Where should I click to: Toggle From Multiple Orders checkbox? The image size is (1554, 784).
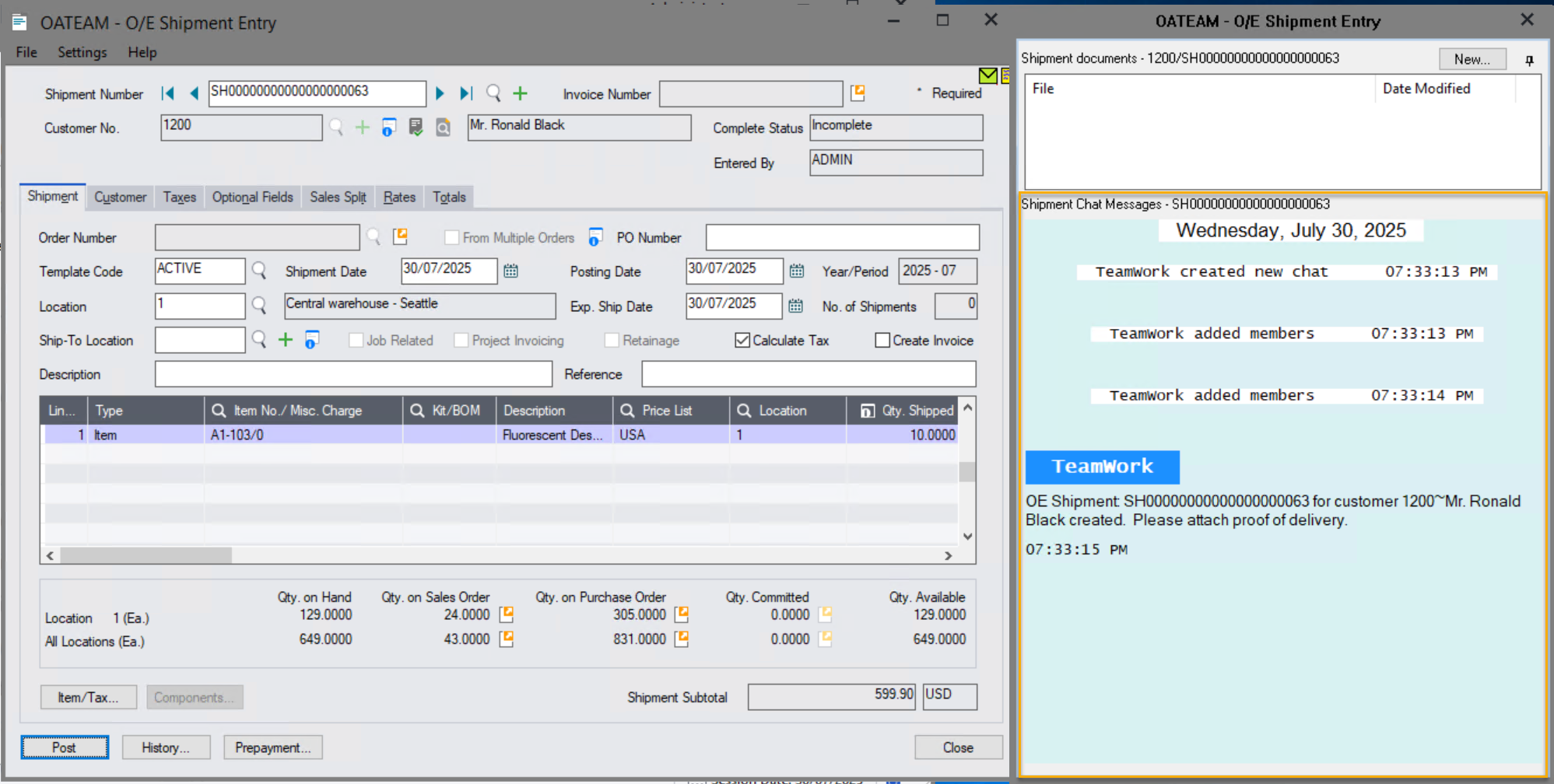[x=451, y=237]
